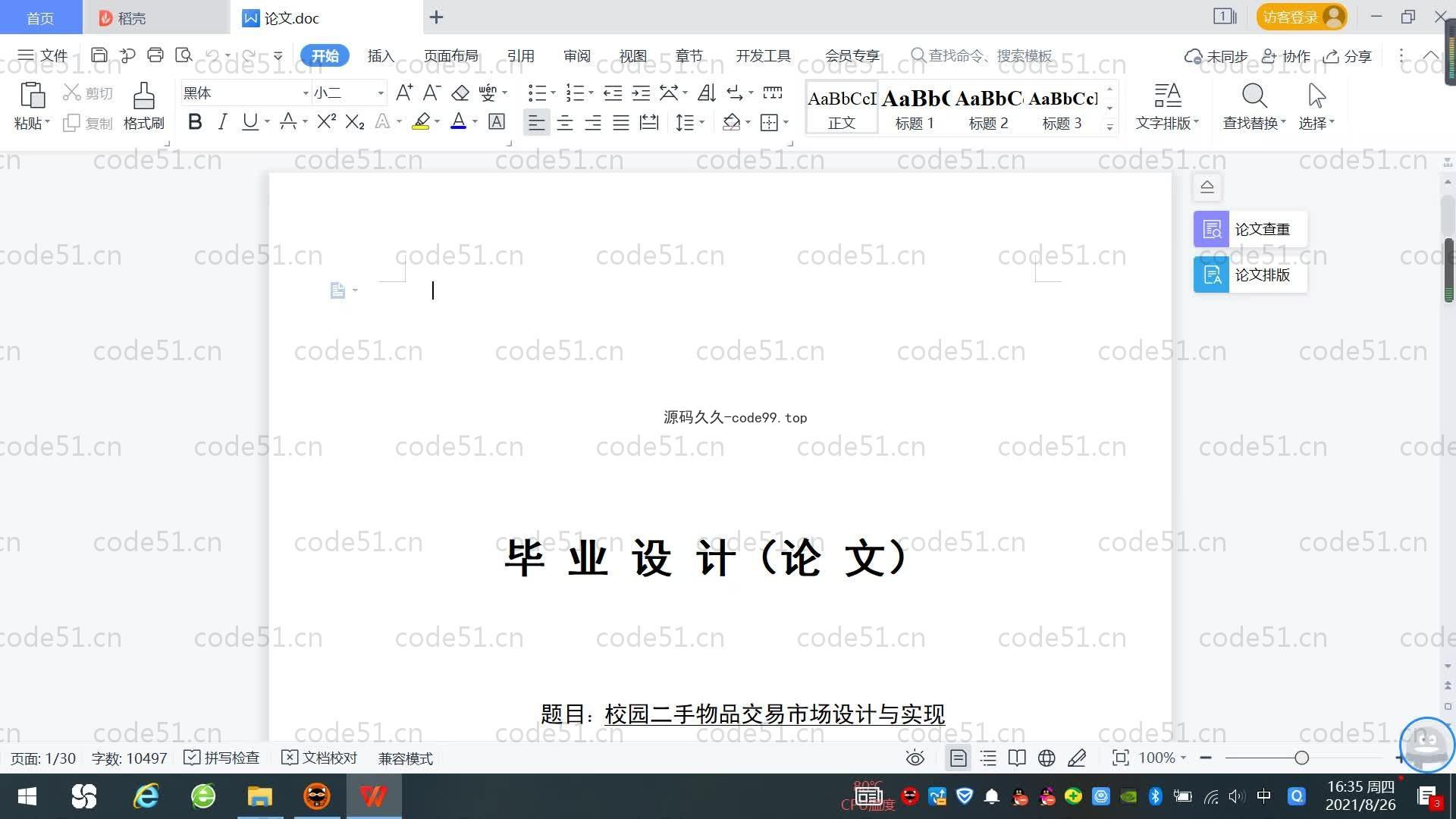
Task: Open the zoom percentage dropdown 100%
Action: point(1162,758)
